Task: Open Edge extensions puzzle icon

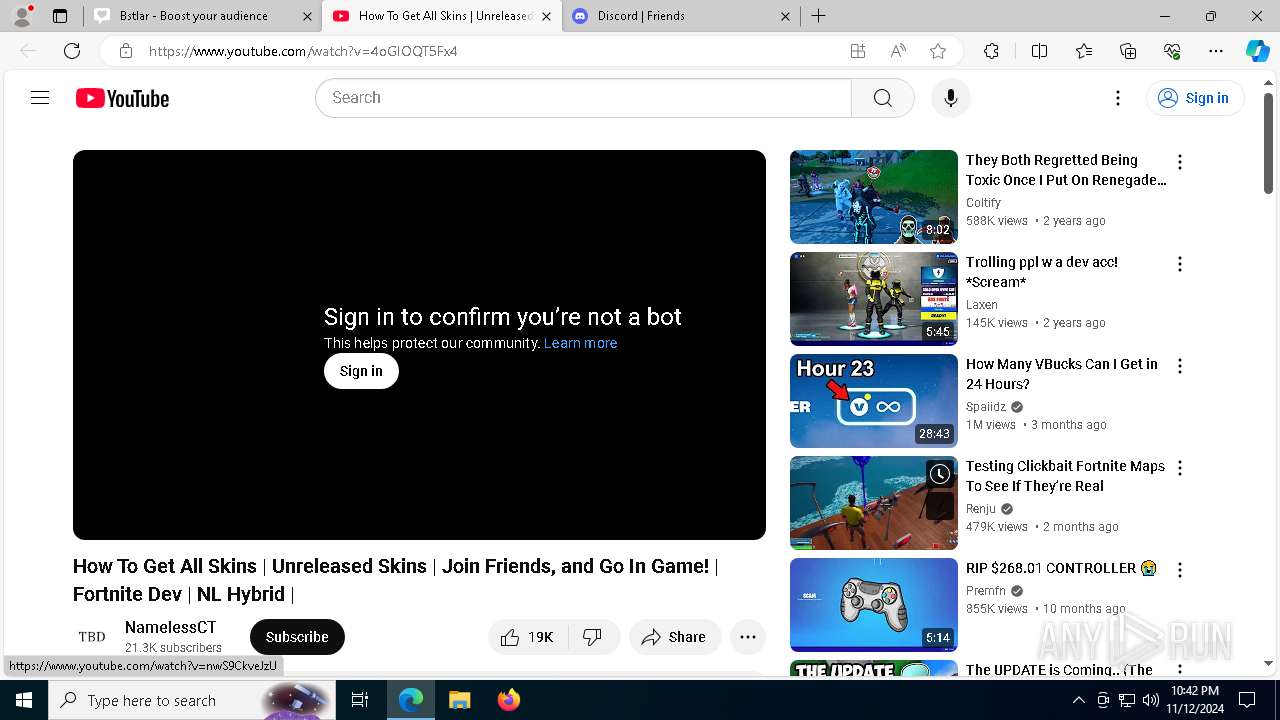Action: coord(991,51)
